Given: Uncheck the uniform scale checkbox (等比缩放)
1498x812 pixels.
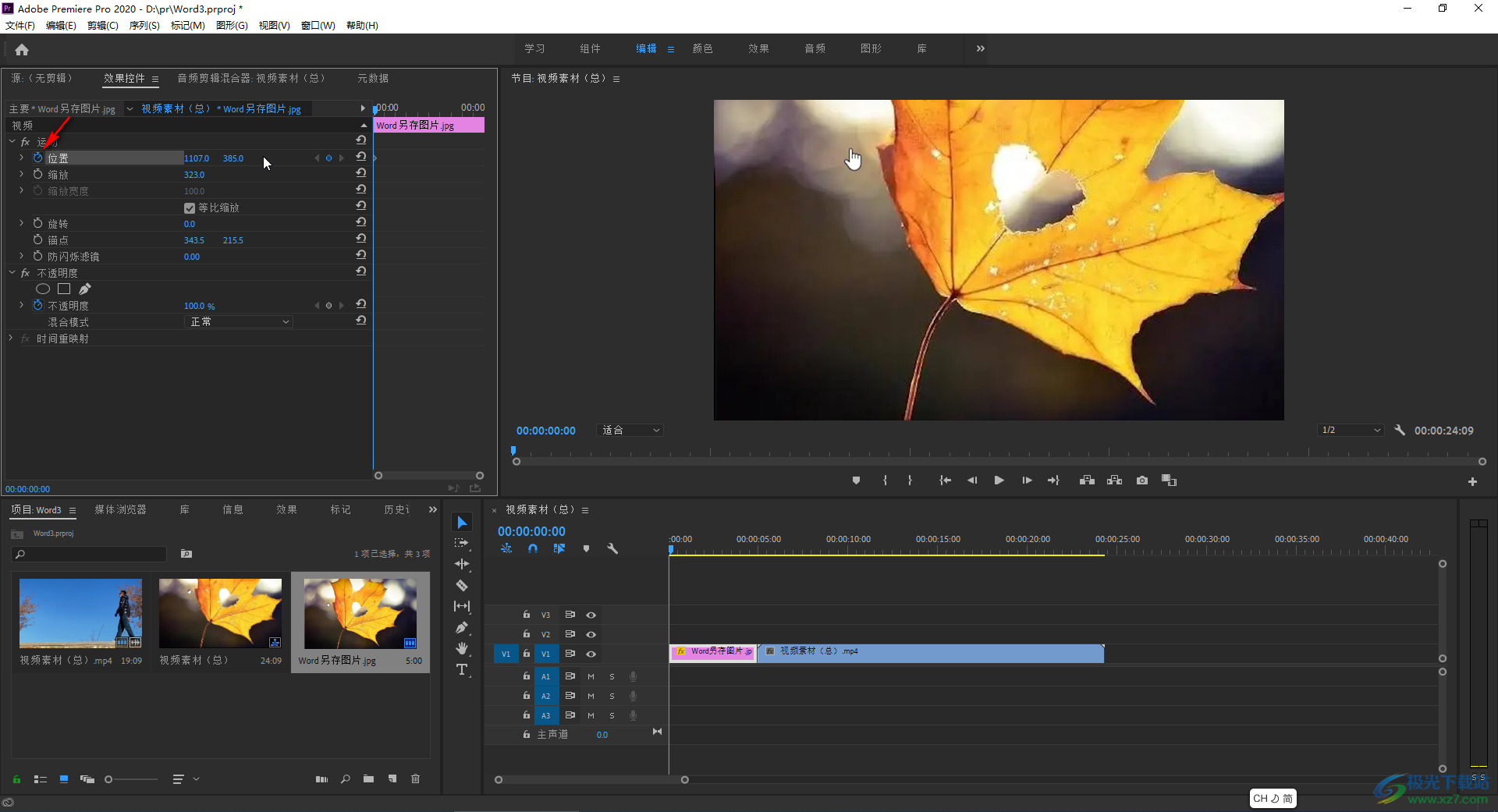Looking at the screenshot, I should (x=189, y=208).
